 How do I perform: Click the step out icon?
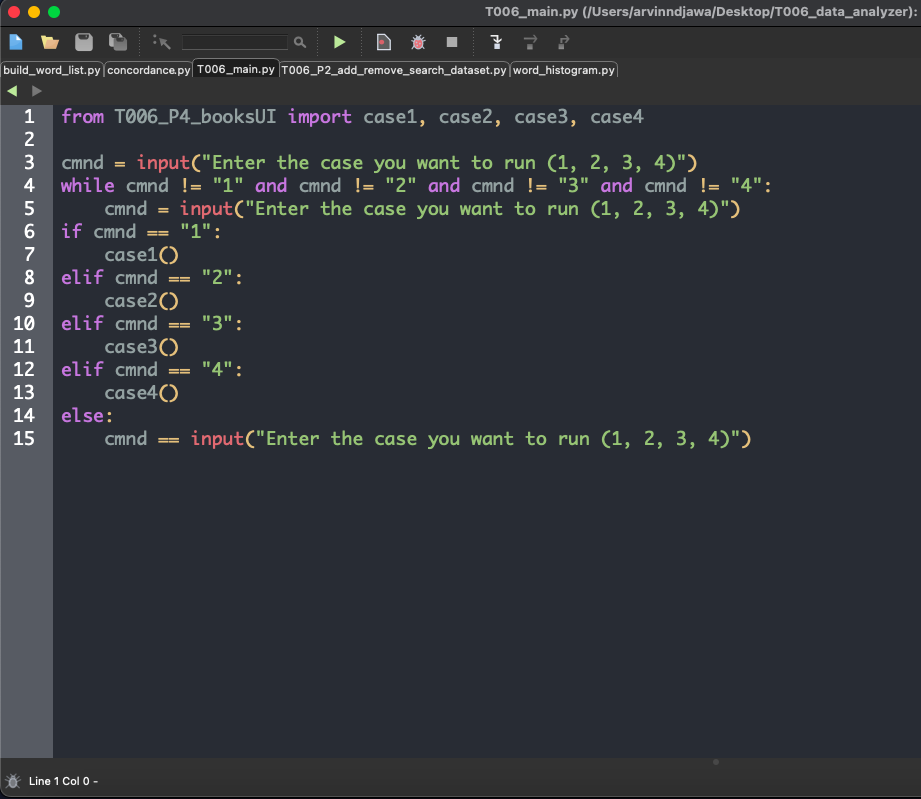click(563, 42)
